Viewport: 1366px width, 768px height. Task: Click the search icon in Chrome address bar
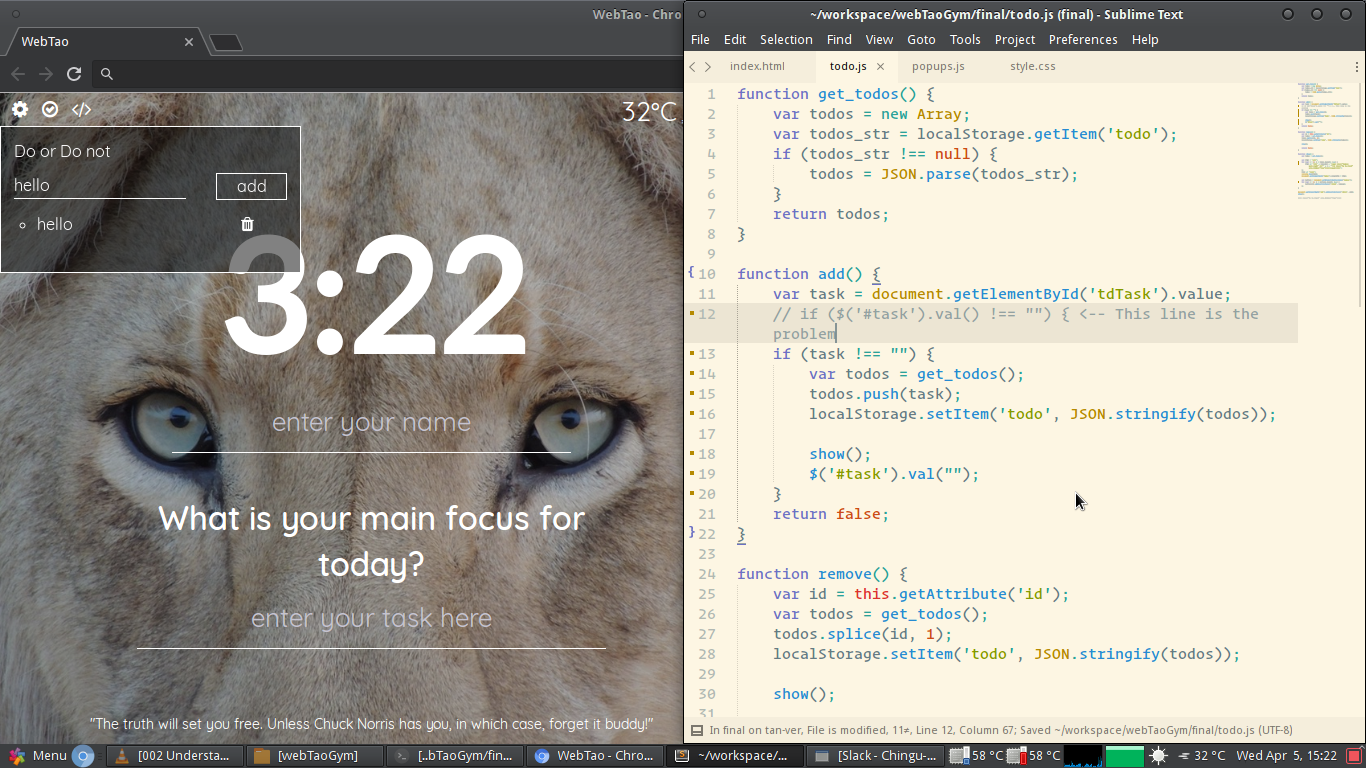click(x=107, y=74)
